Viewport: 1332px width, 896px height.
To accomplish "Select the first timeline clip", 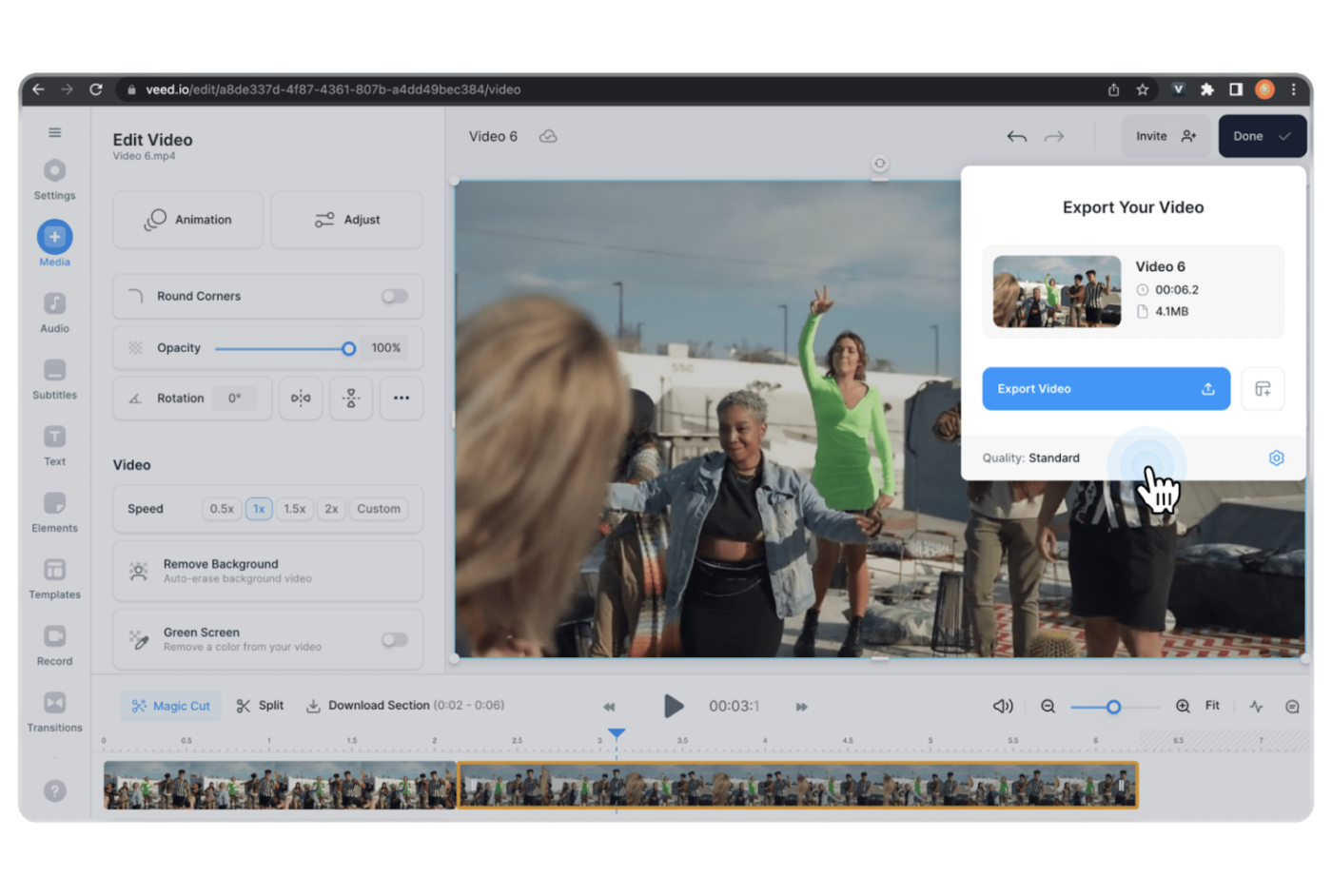I will pos(280,786).
